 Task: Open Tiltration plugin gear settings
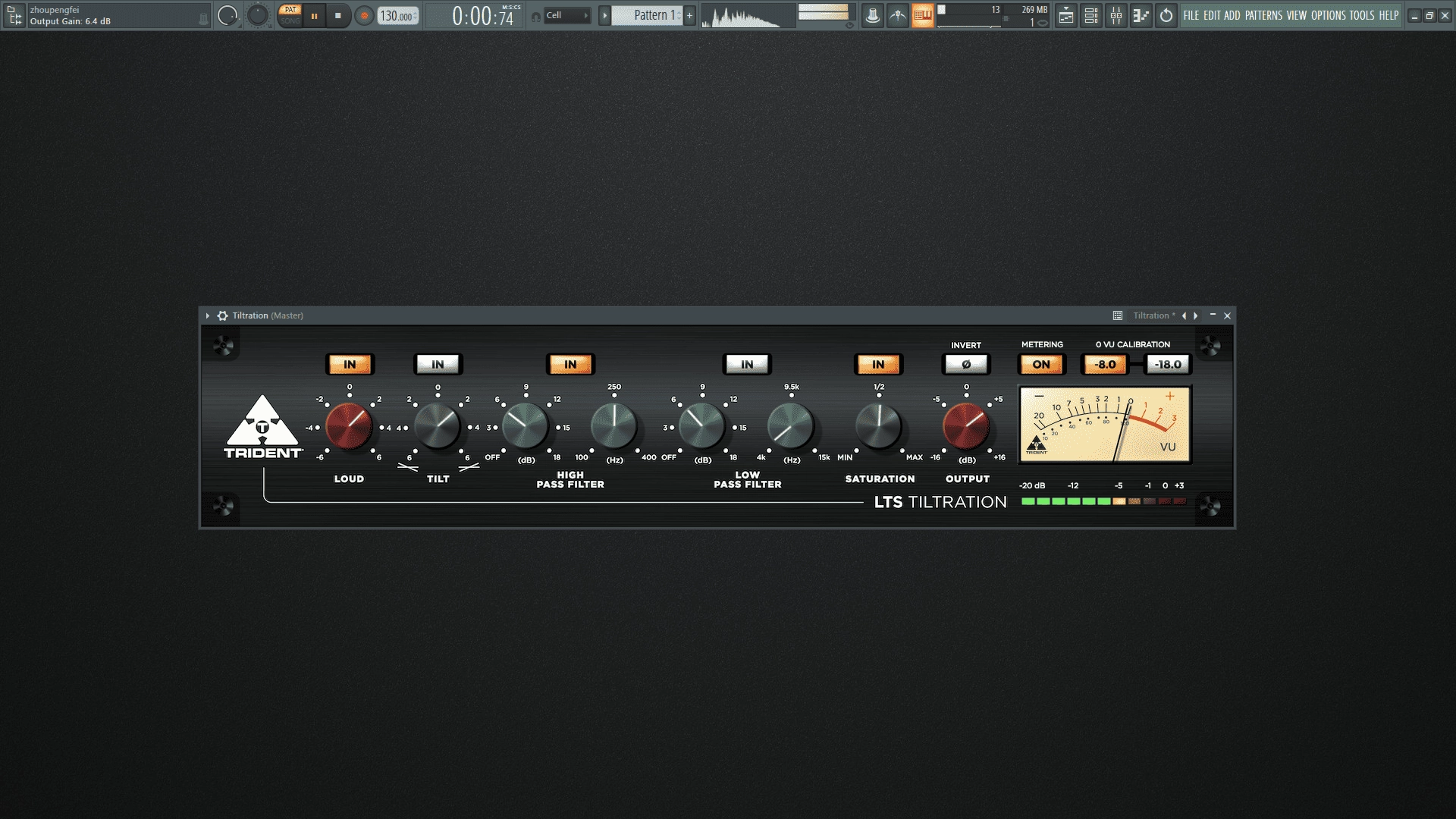point(222,315)
